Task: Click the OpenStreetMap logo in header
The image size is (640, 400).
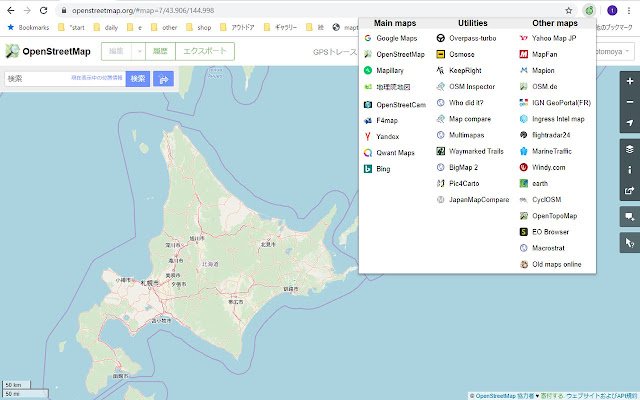Action: 48,51
